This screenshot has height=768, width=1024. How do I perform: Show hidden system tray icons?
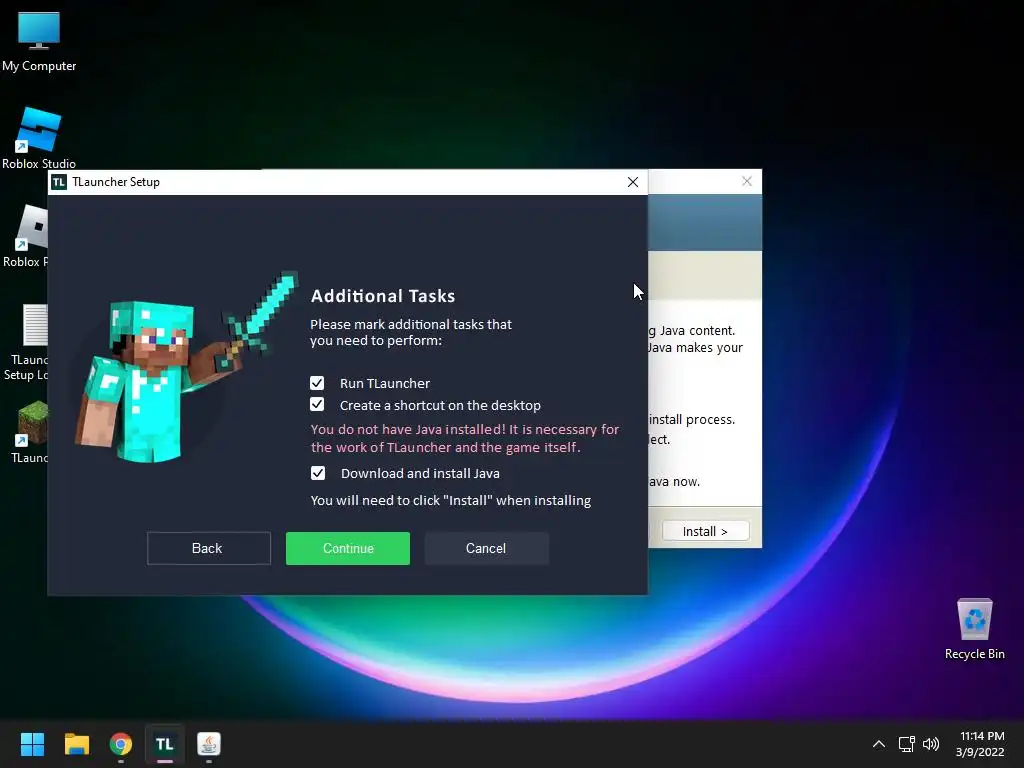(878, 744)
